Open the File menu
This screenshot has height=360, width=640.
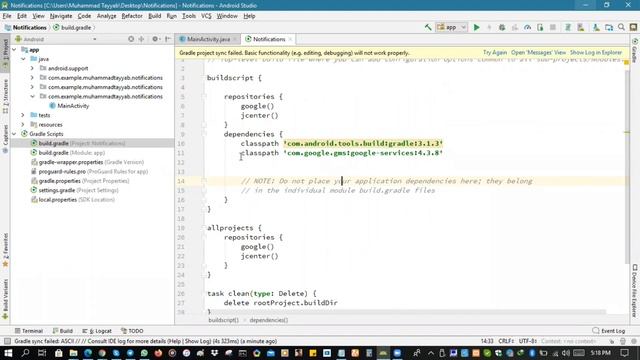pyautogui.click(x=7, y=16)
